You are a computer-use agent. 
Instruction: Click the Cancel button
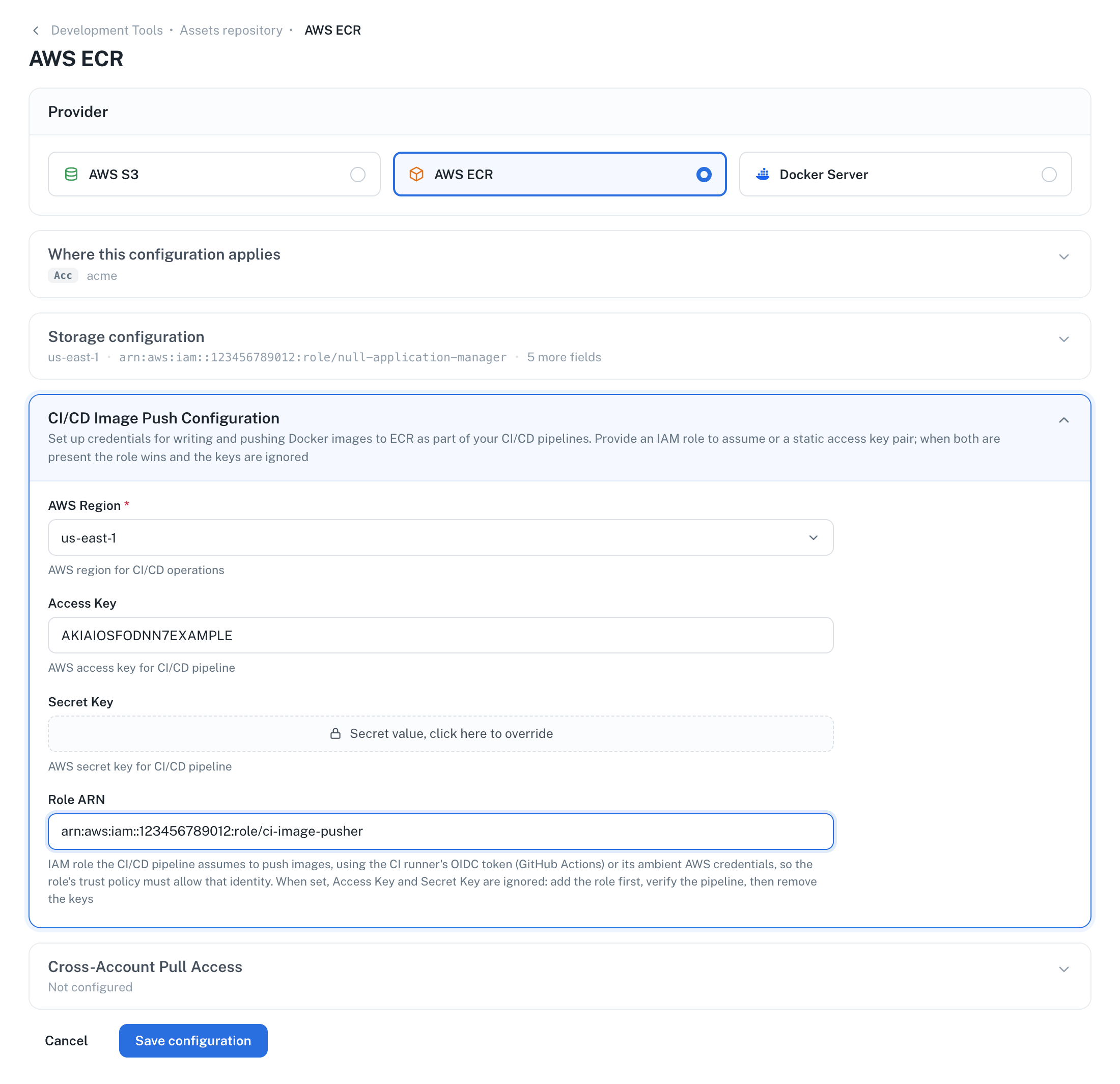click(66, 1041)
